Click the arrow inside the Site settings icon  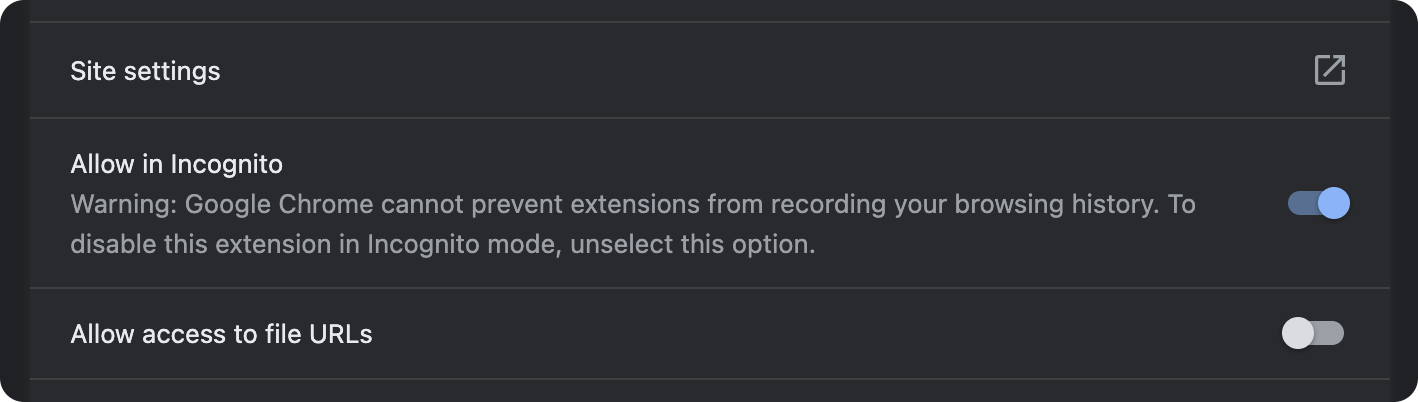[x=1335, y=65]
